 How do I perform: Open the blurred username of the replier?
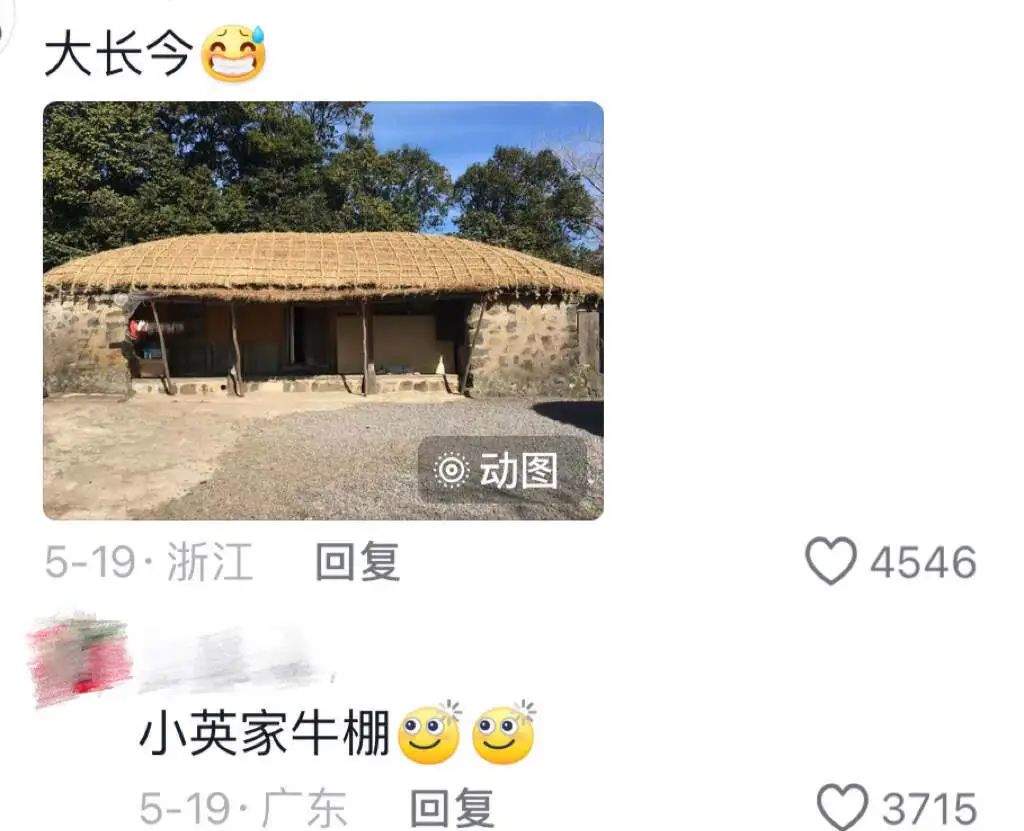tap(234, 660)
